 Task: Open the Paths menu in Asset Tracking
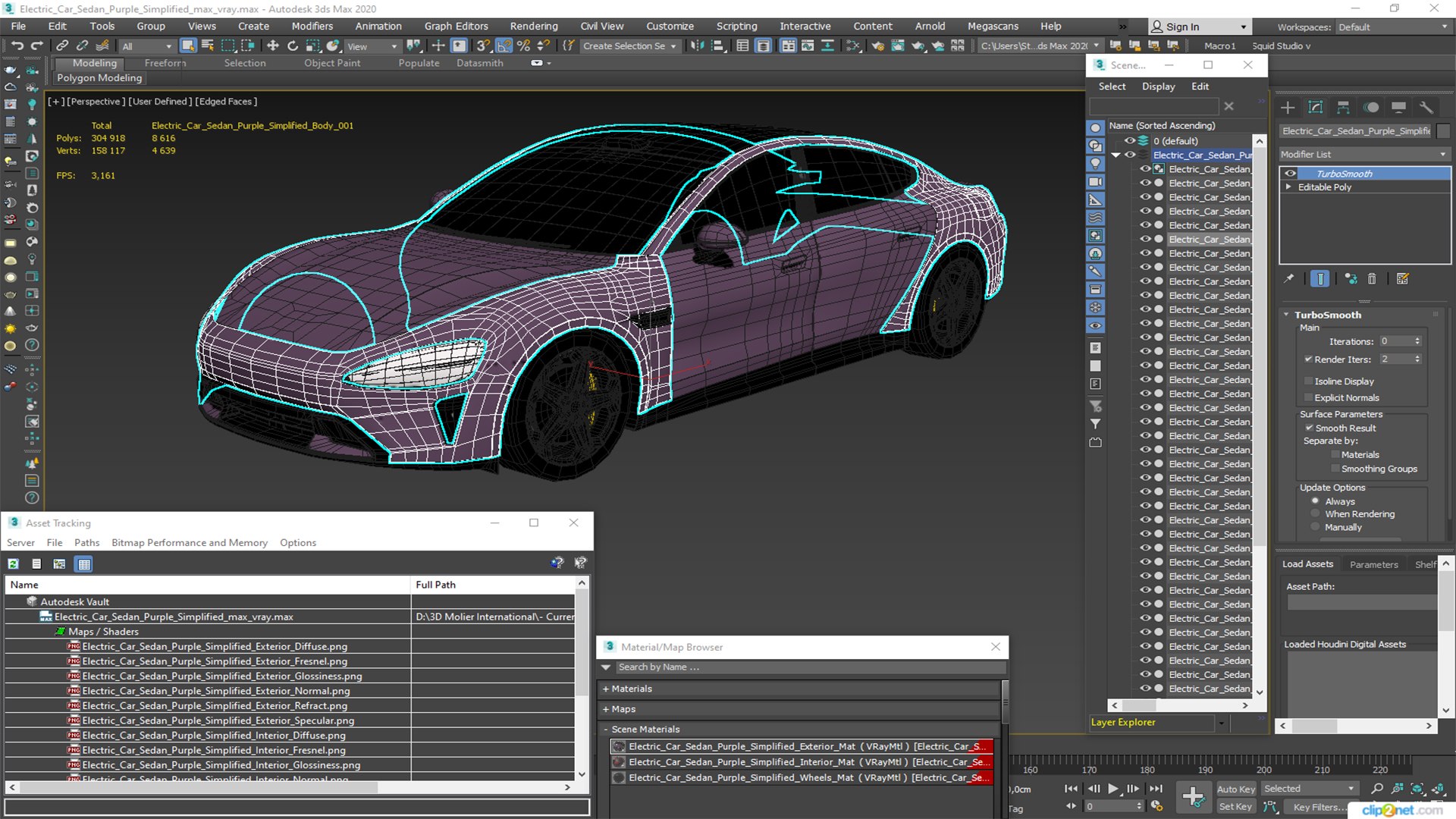click(x=87, y=543)
